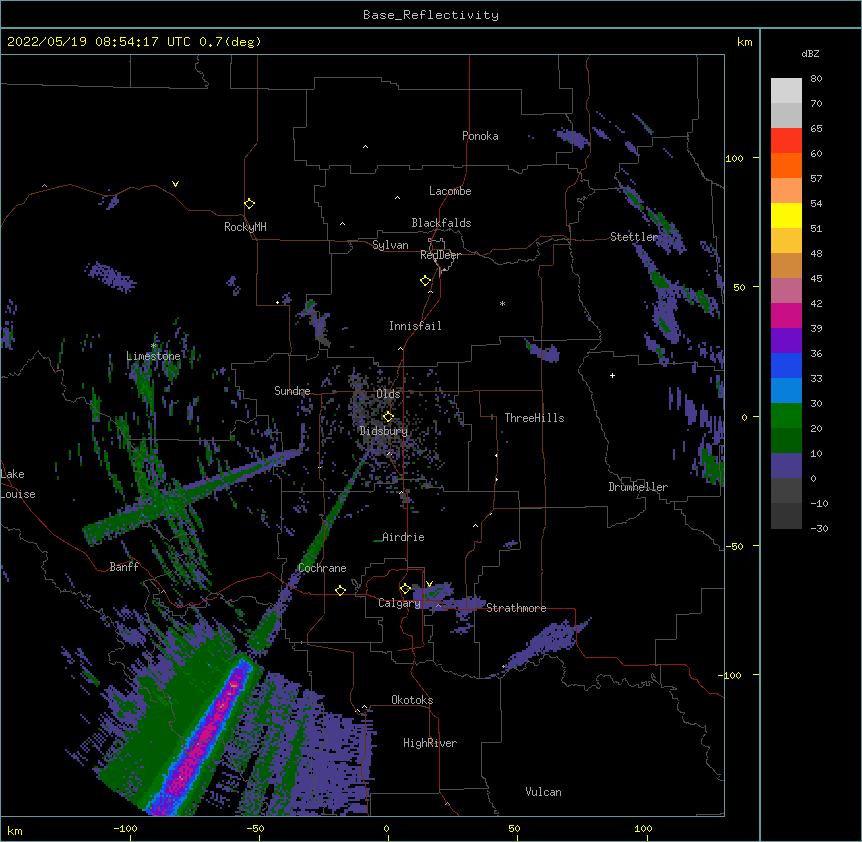Select the indigo 0-10 dBZ legend swatch
Image resolution: width=862 pixels, height=842 pixels.
pos(786,466)
